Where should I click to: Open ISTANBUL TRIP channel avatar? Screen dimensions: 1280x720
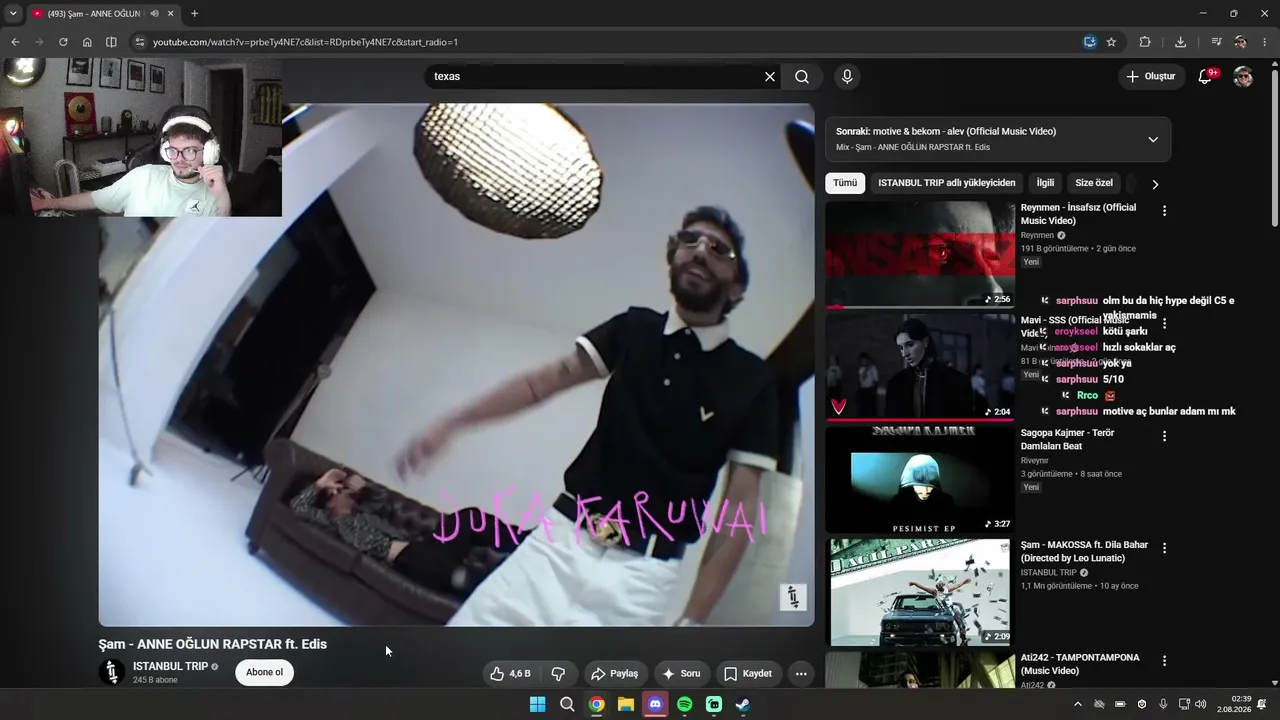point(112,672)
